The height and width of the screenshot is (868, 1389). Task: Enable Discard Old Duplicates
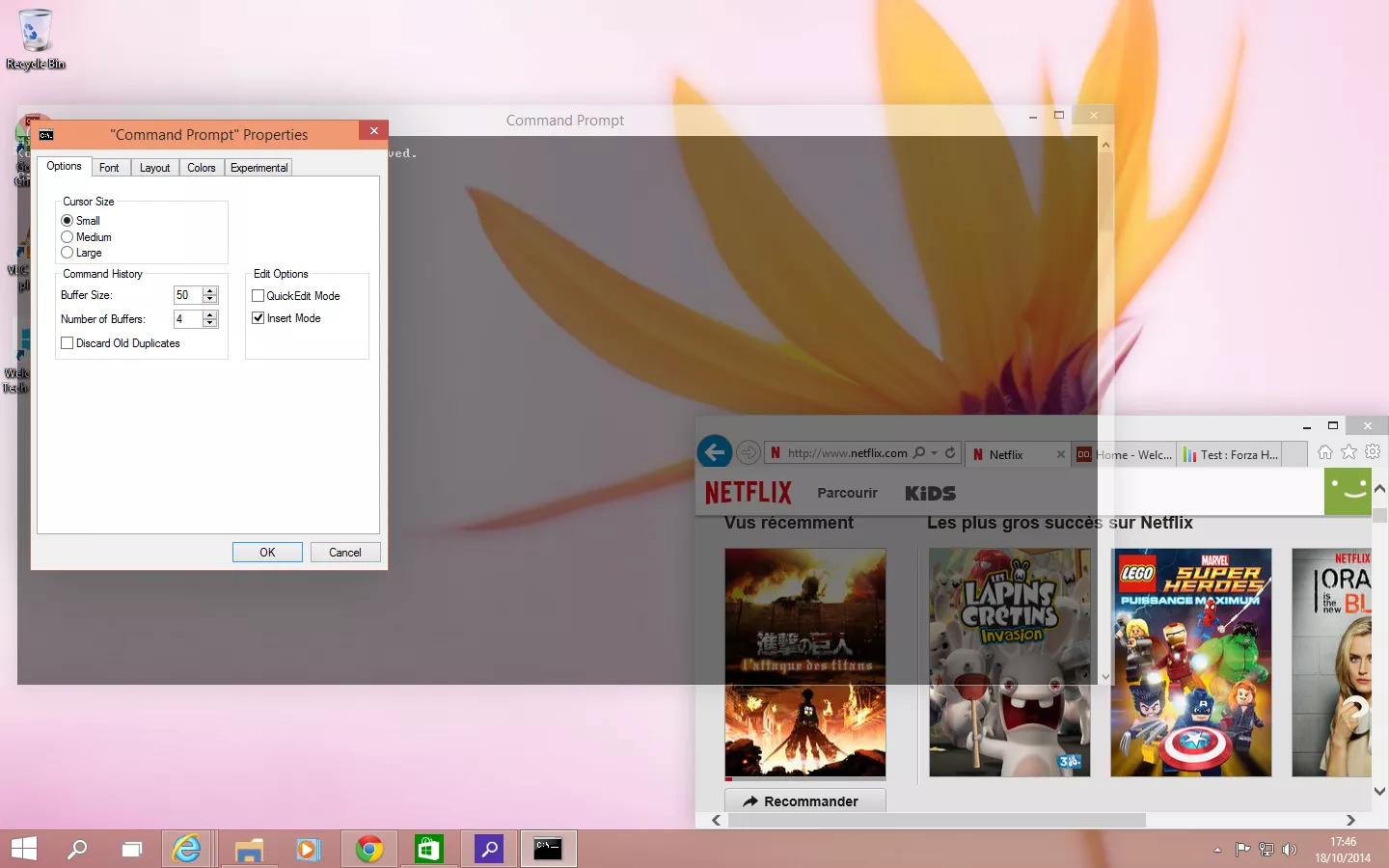[x=68, y=343]
